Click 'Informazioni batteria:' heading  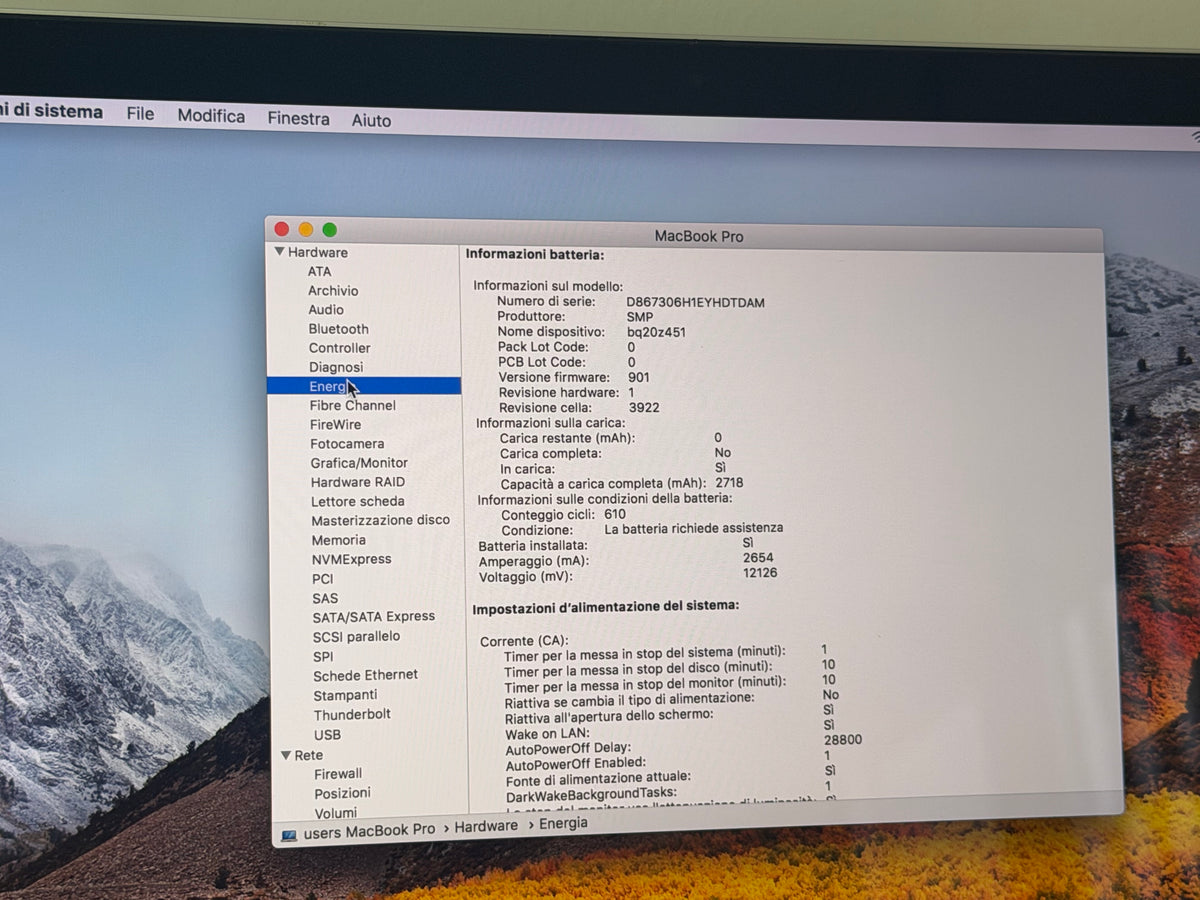pos(535,254)
